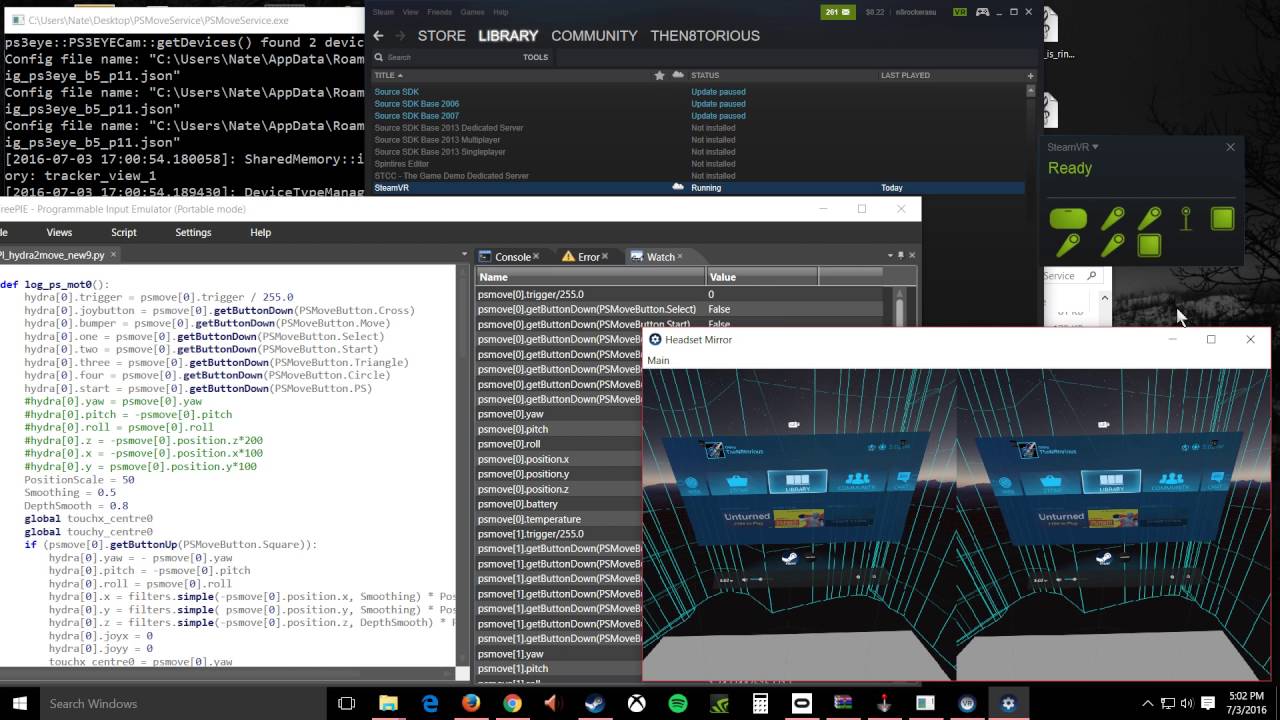Show hidden system tray icons
This screenshot has width=1280, height=720.
pos(1147,703)
